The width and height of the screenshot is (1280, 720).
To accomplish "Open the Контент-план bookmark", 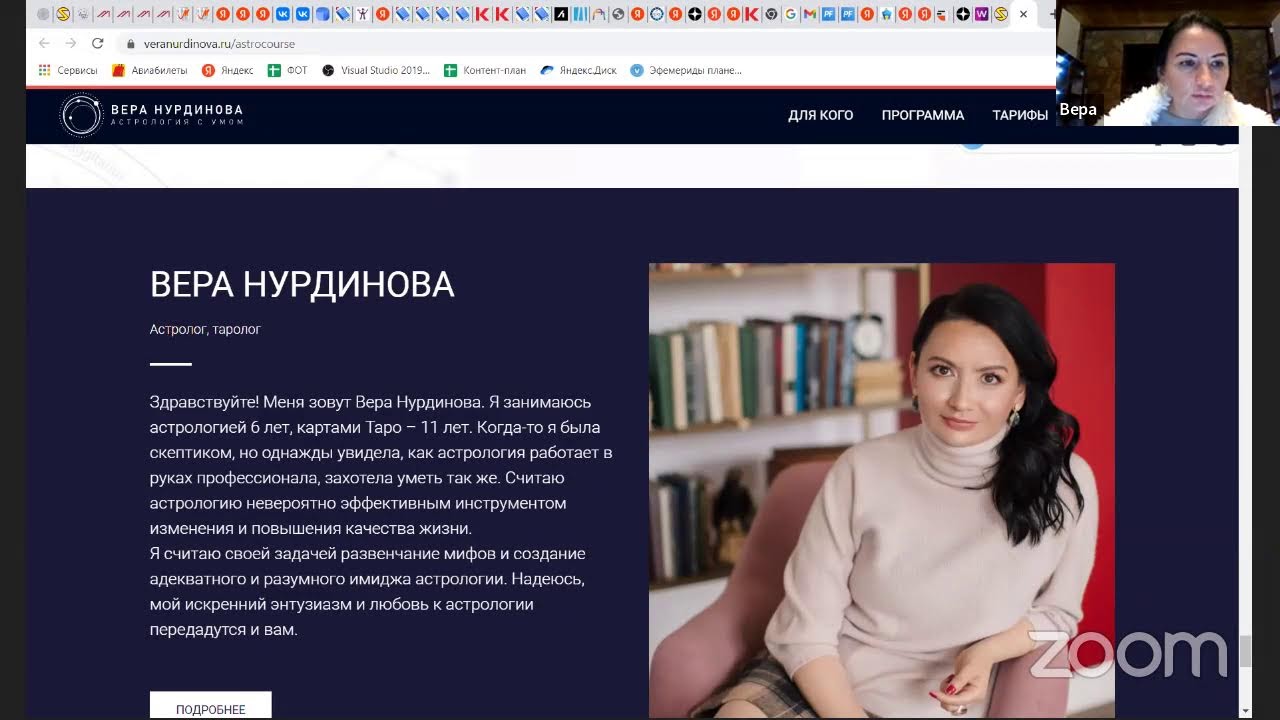I will click(x=485, y=70).
